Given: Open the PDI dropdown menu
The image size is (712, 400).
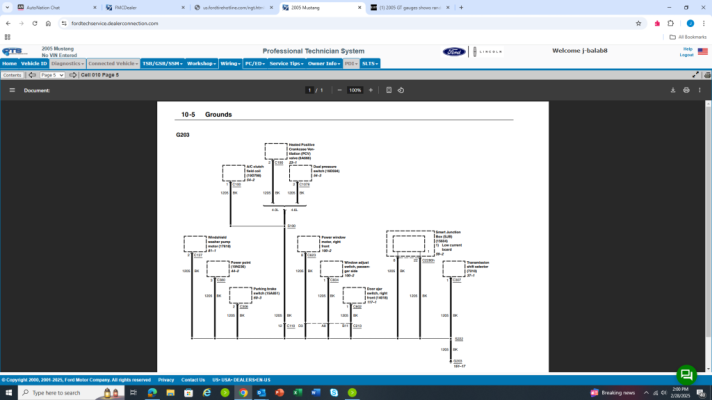Looking at the screenshot, I should 351,64.
